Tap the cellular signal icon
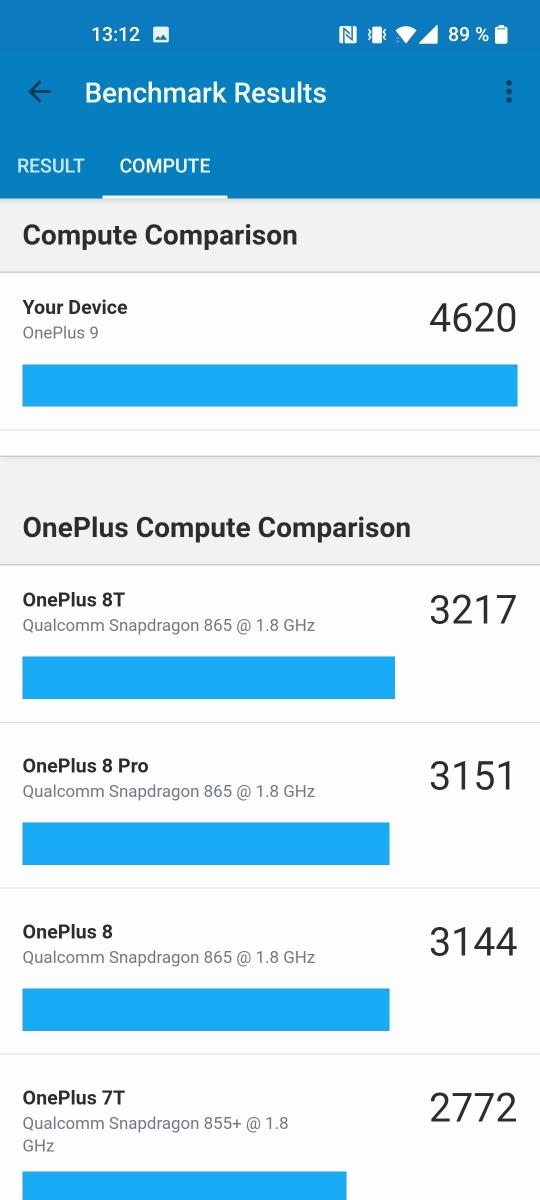Screen dimensions: 540x1200 coord(428,35)
